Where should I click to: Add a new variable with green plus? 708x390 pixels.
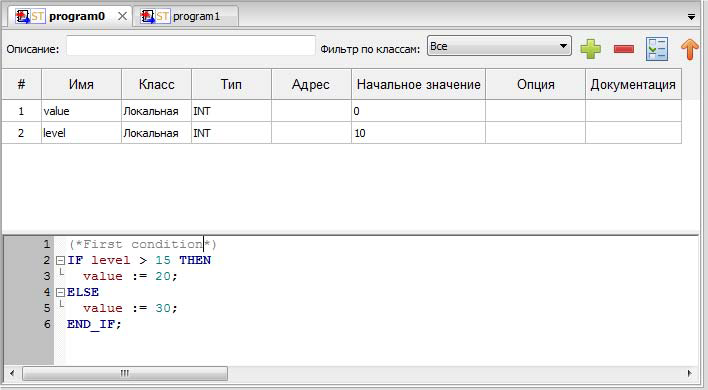tap(591, 48)
